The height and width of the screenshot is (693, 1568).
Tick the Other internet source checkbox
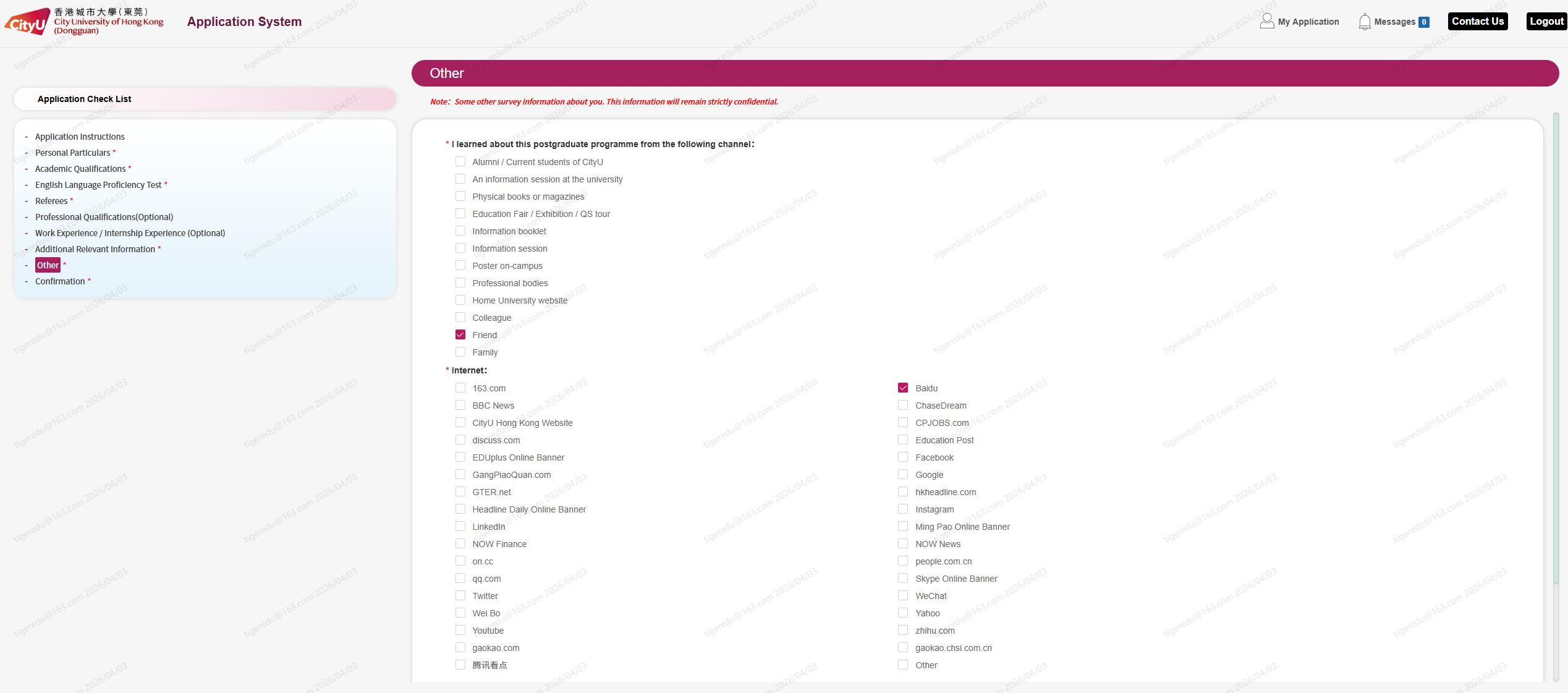(903, 665)
